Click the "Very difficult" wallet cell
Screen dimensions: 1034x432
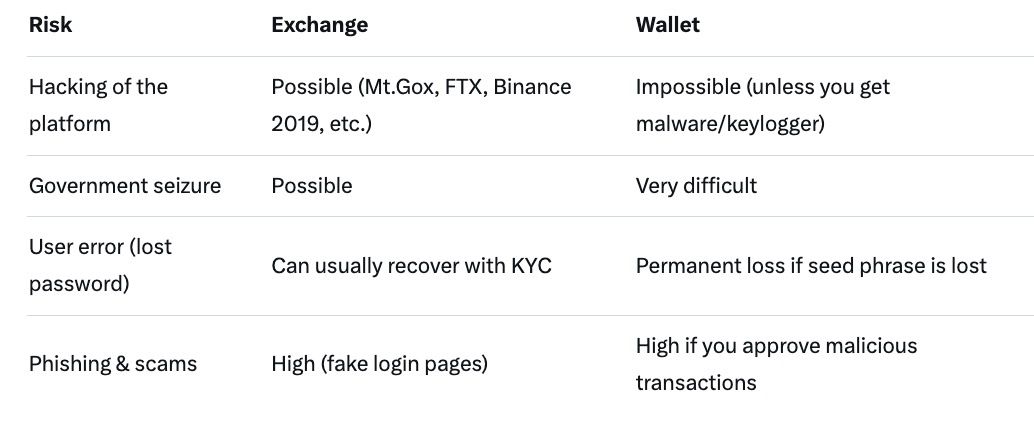pyautogui.click(x=696, y=186)
